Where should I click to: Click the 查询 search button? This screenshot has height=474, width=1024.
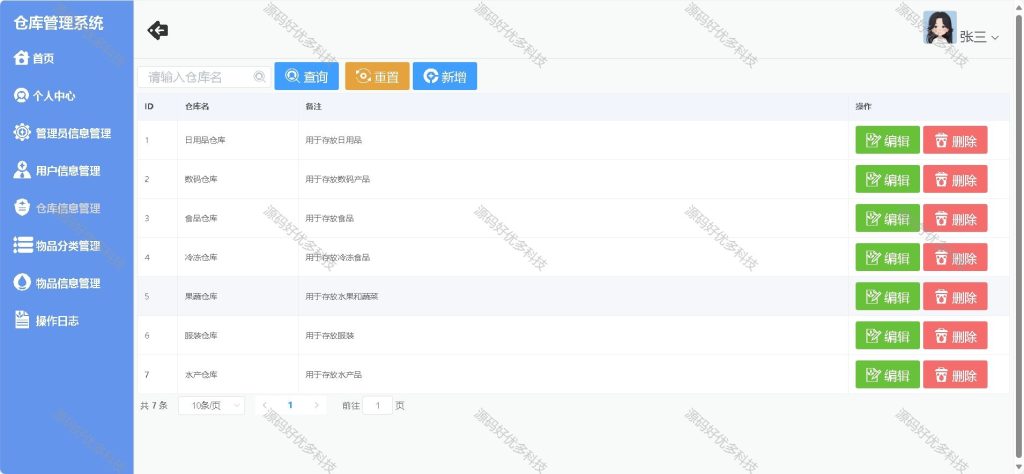(307, 76)
